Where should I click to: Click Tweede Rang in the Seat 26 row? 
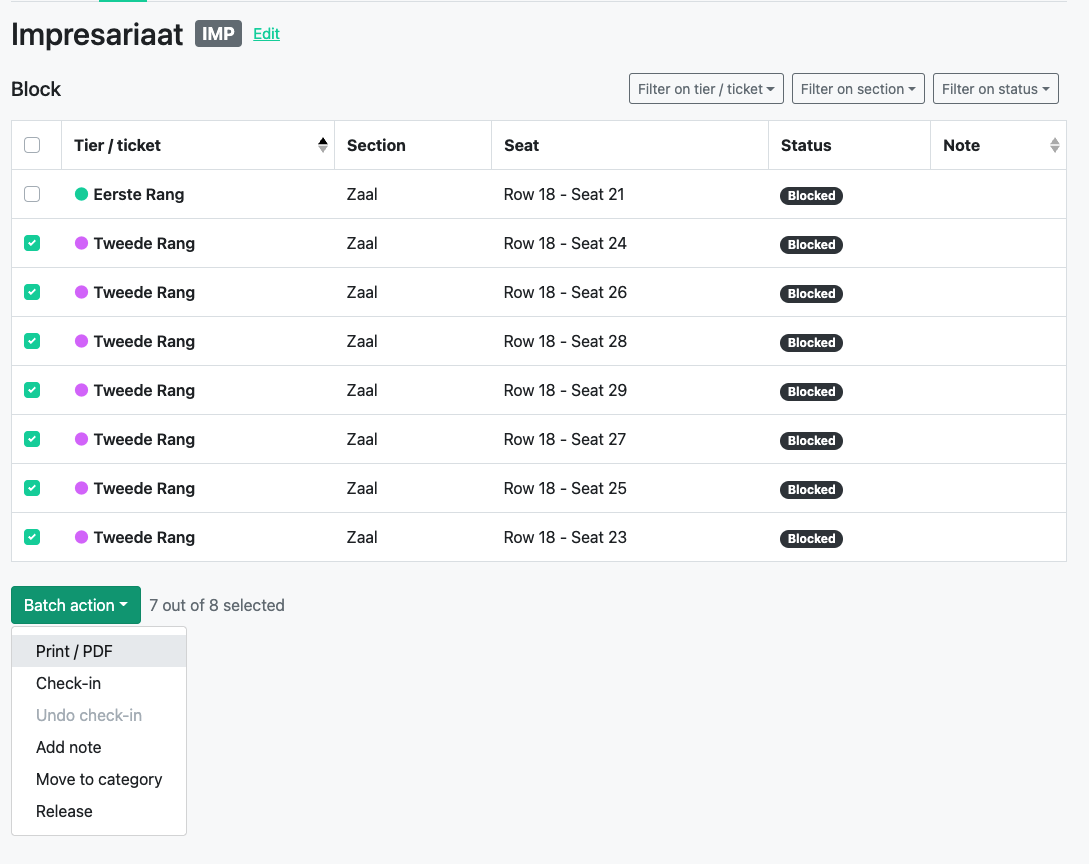pos(144,292)
